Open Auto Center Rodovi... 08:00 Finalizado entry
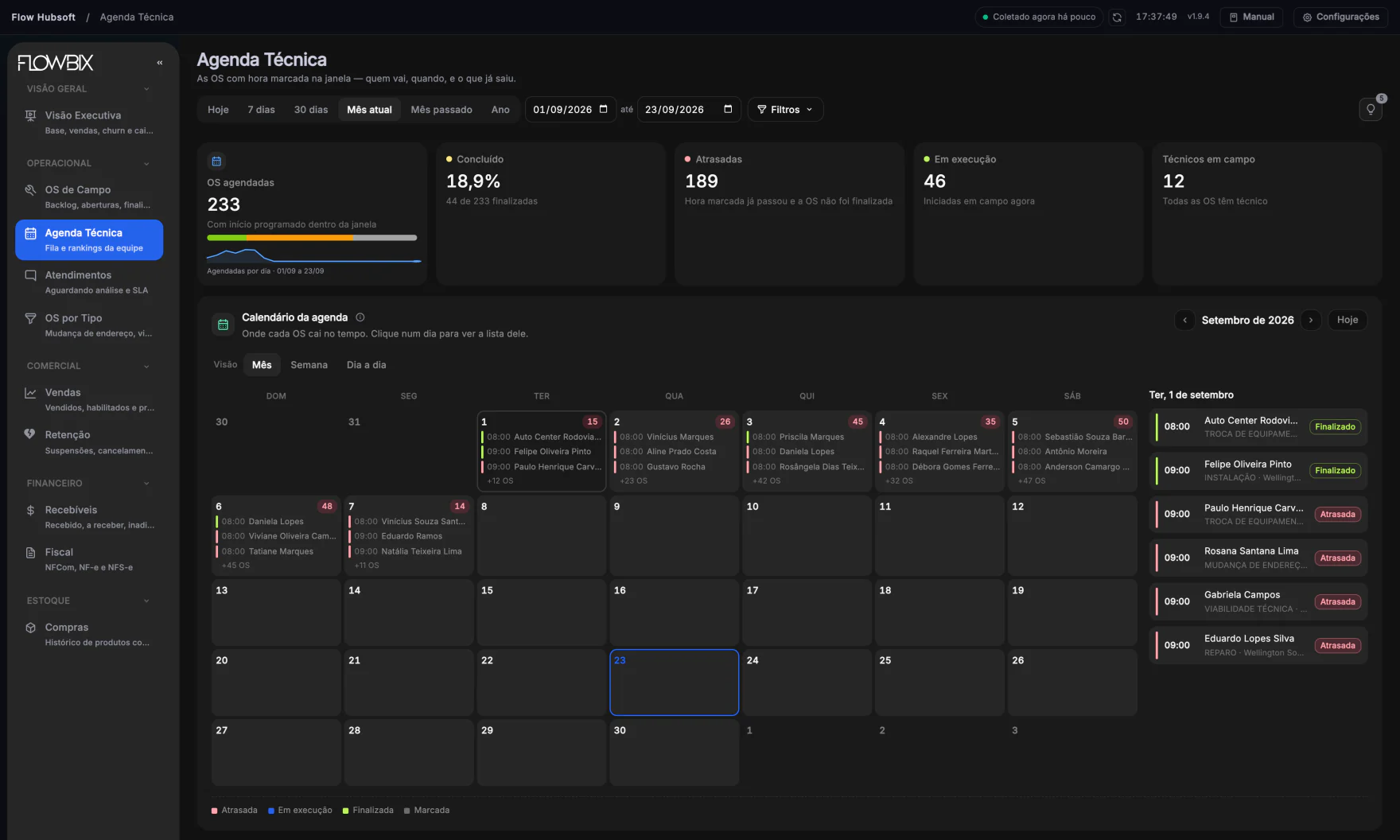Screen dimensions: 1400x840 click(x=1258, y=427)
